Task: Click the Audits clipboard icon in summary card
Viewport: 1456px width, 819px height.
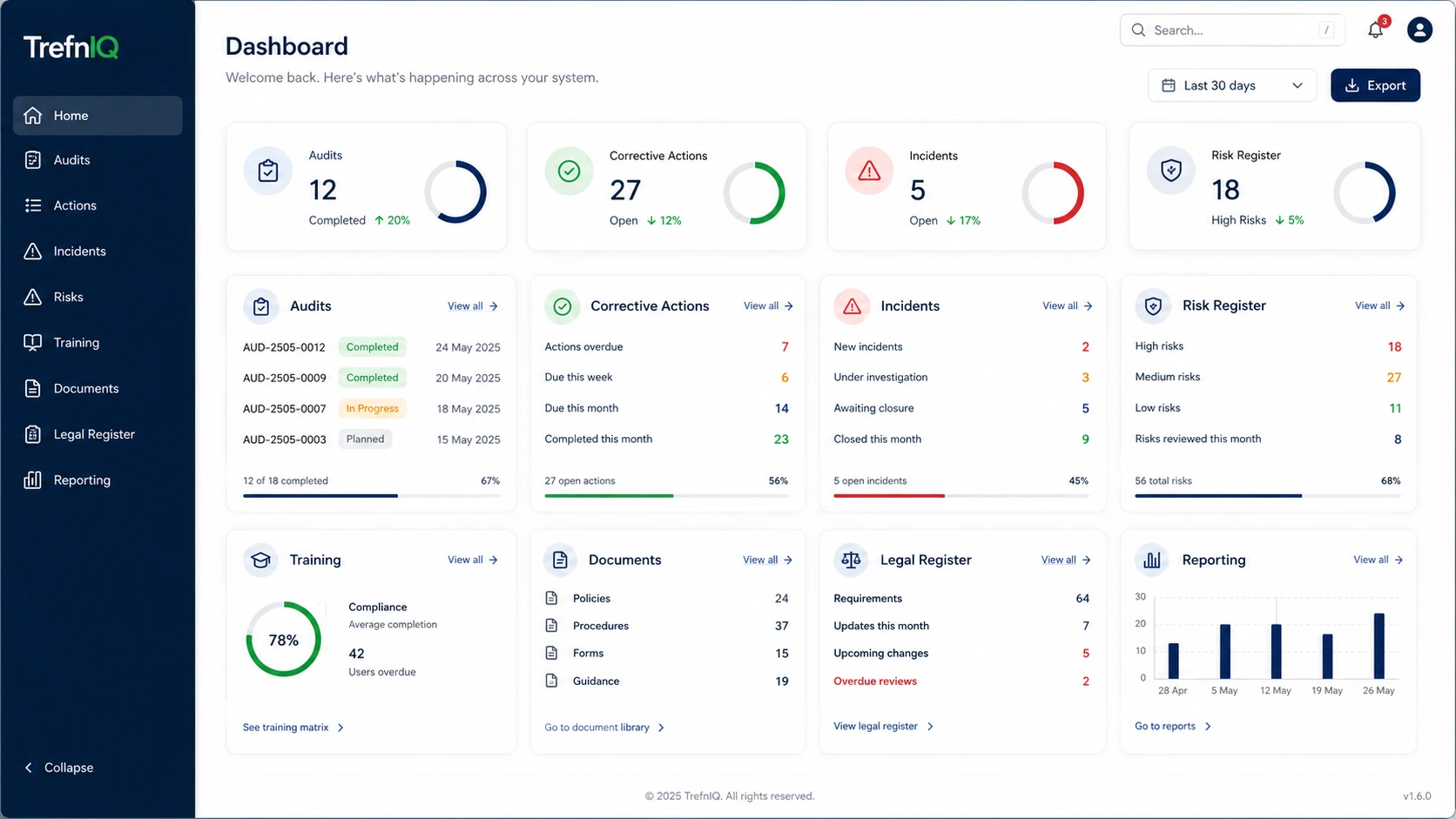Action: pyautogui.click(x=268, y=171)
